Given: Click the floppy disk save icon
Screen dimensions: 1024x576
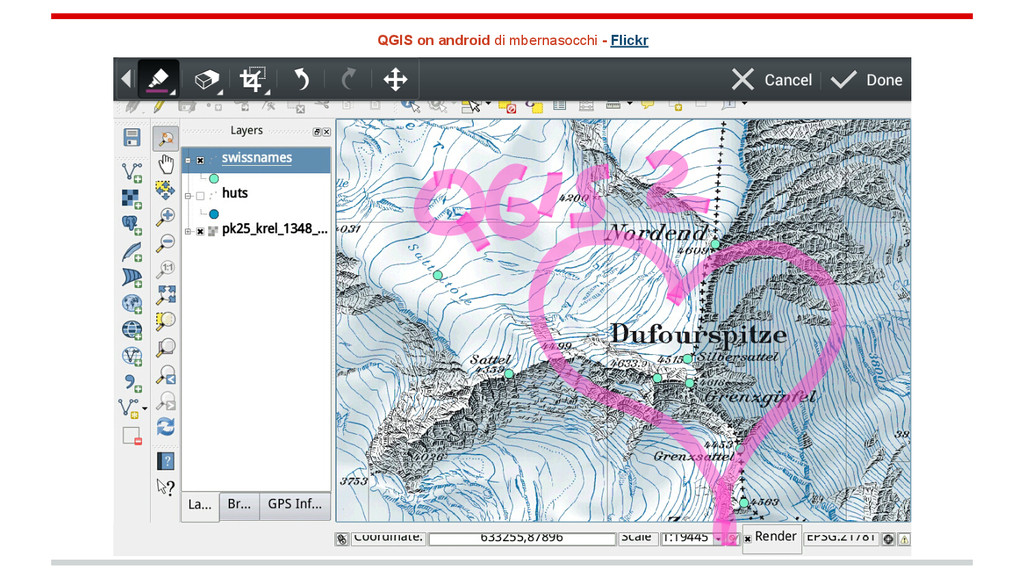Looking at the screenshot, I should click(x=132, y=138).
